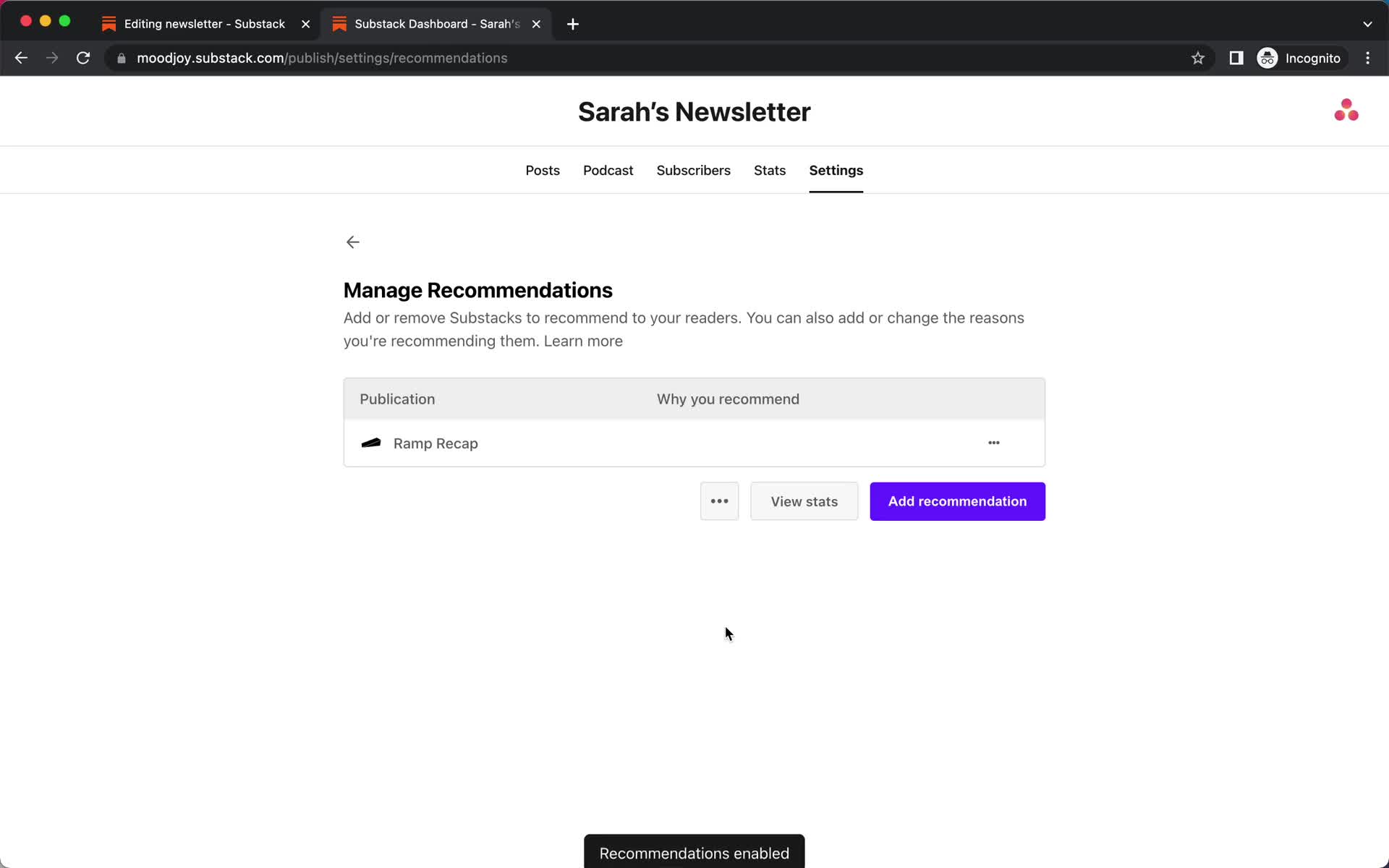
Task: Switch to the Subscribers tab
Action: [693, 170]
